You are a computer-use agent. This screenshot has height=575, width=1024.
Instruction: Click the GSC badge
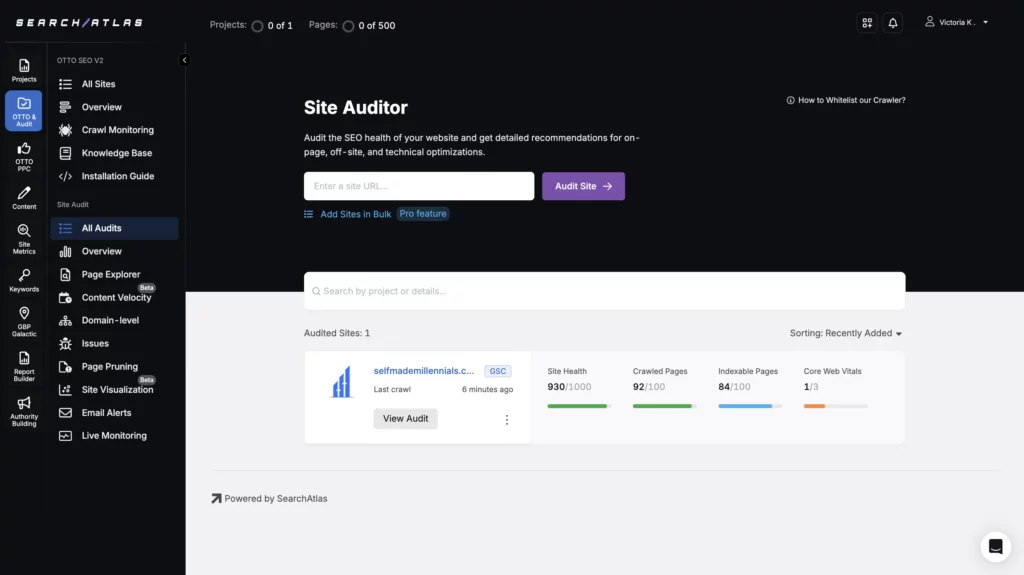(498, 371)
